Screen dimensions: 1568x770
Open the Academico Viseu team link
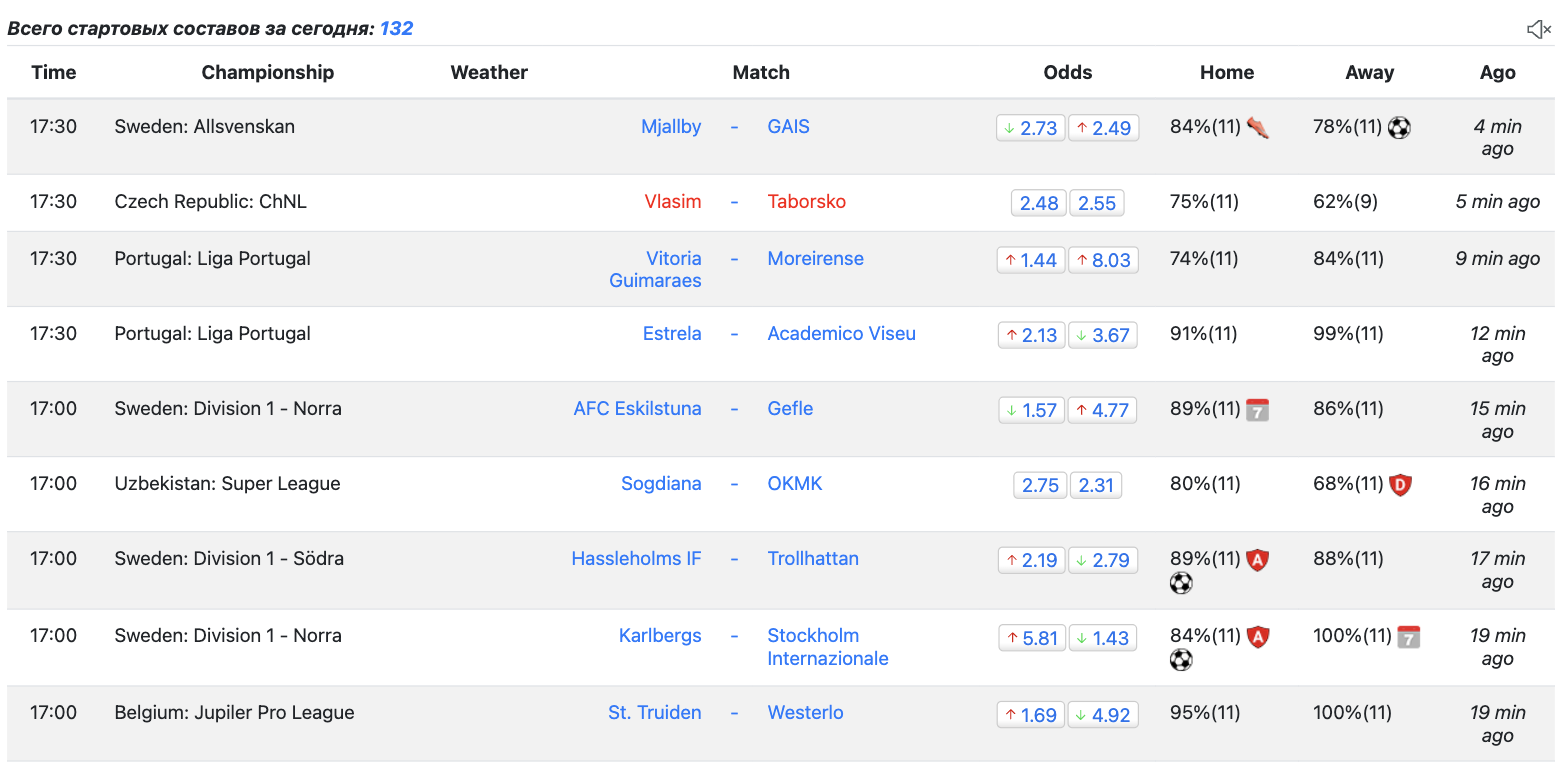[x=842, y=334]
